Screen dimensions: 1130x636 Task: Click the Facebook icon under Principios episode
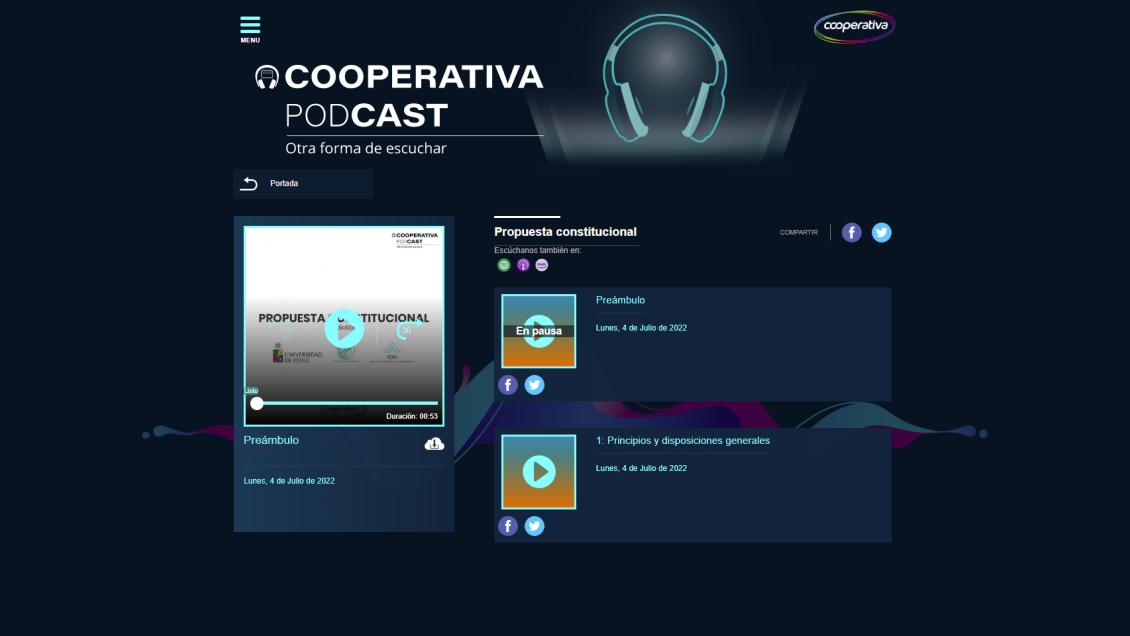pos(508,525)
